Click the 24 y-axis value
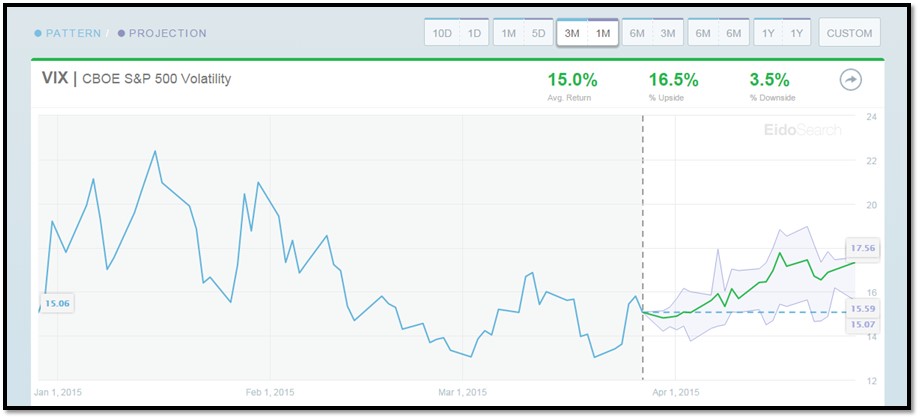Image resolution: width=920 pixels, height=419 pixels. (871, 116)
